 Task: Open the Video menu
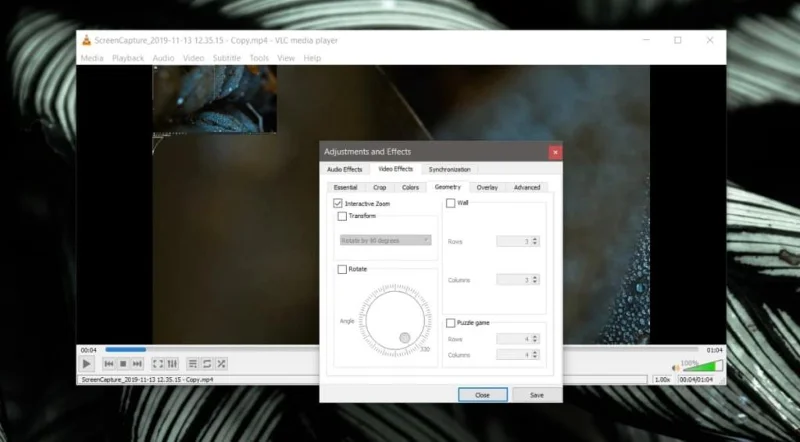coord(193,58)
